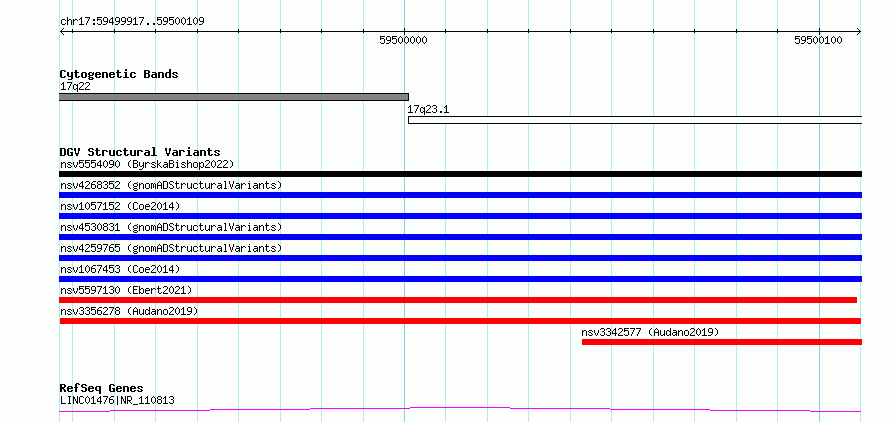890x422 pixels.
Task: Select the 17q22 band label
Action: tap(75, 87)
